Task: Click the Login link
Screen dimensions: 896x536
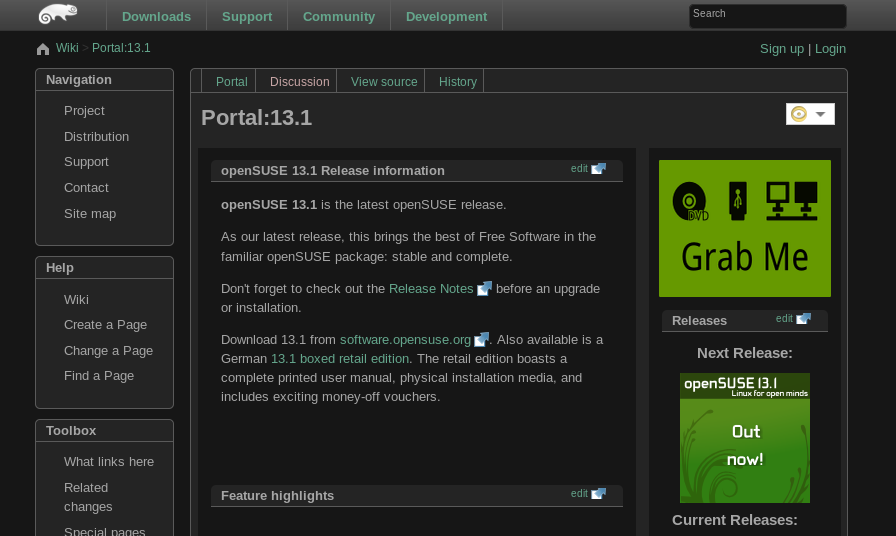Action: pyautogui.click(x=830, y=49)
